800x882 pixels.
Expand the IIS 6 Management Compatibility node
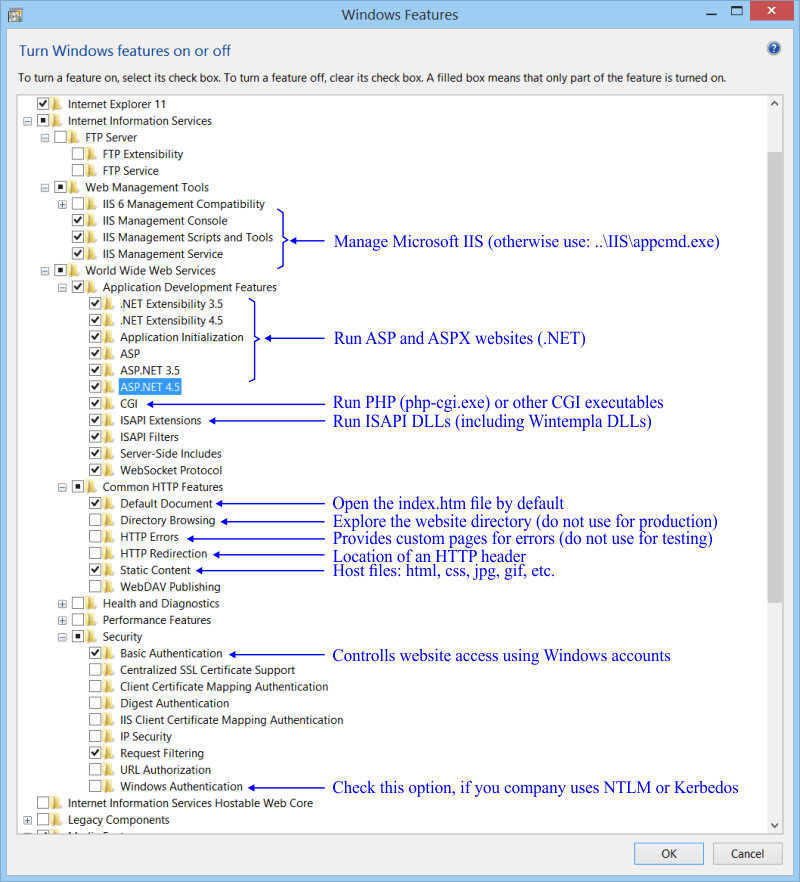tap(62, 204)
